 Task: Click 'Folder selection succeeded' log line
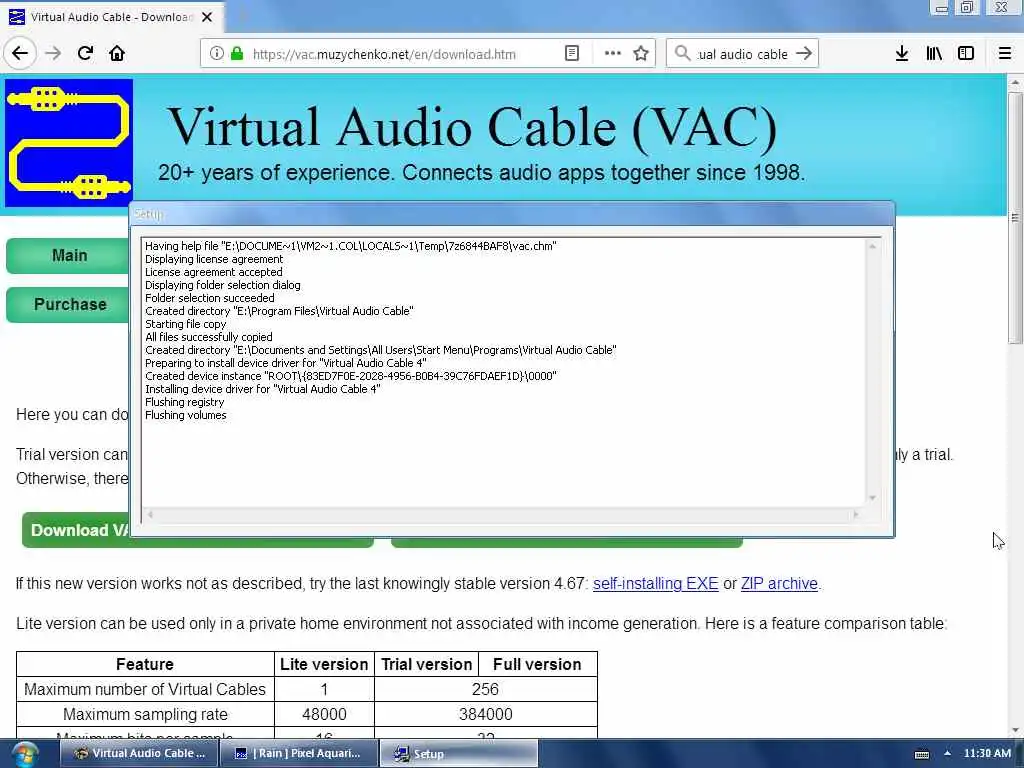[210, 298]
